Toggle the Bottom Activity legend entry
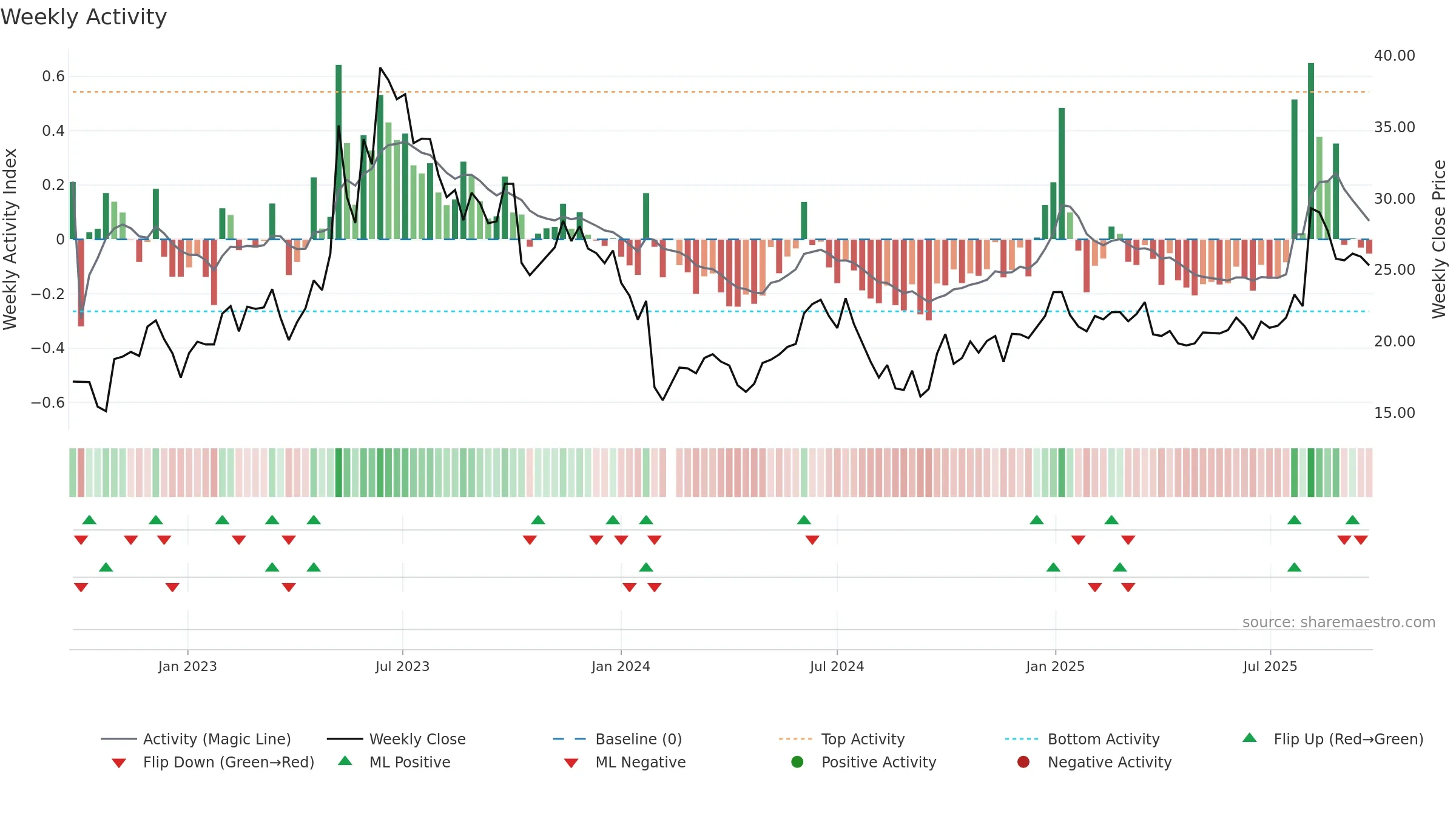 tap(1082, 739)
